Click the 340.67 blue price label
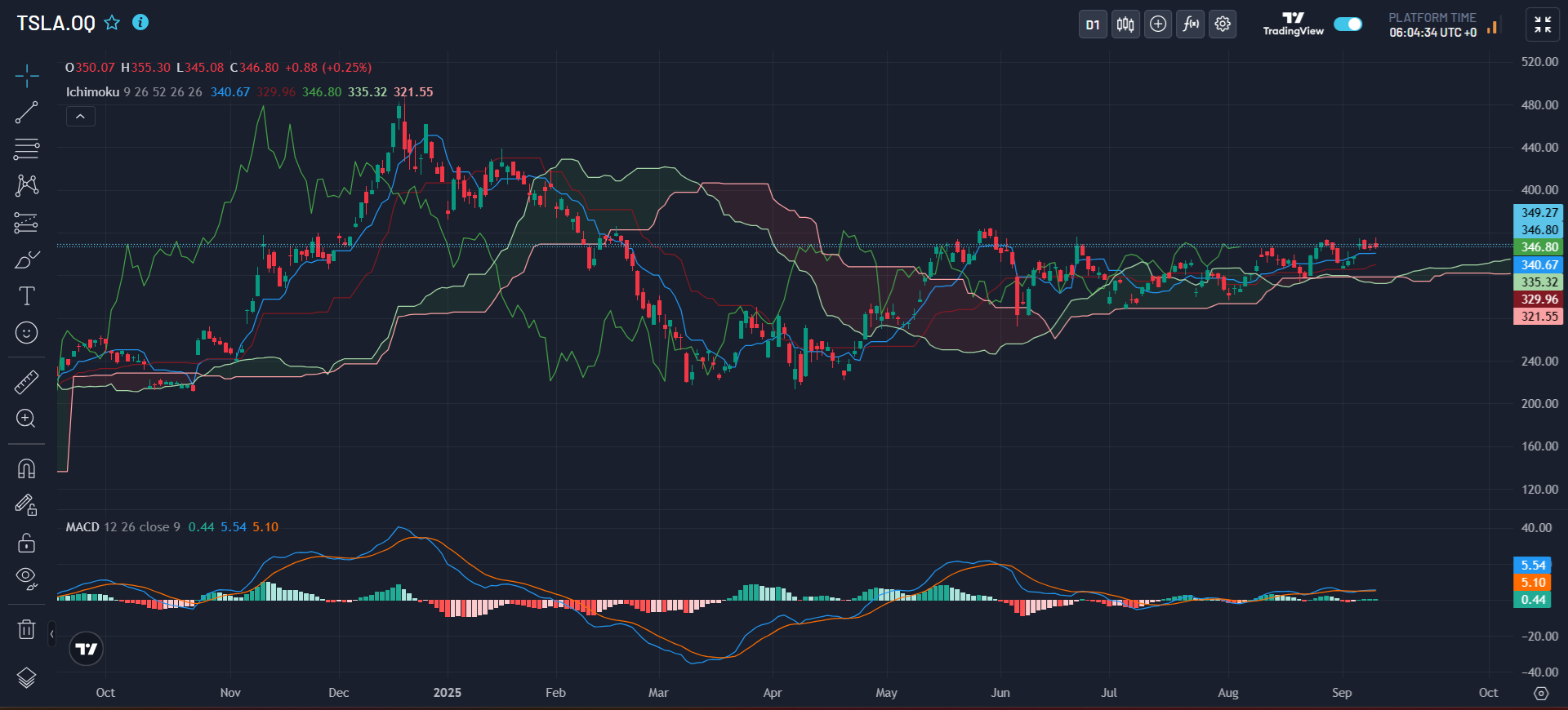 point(1539,264)
